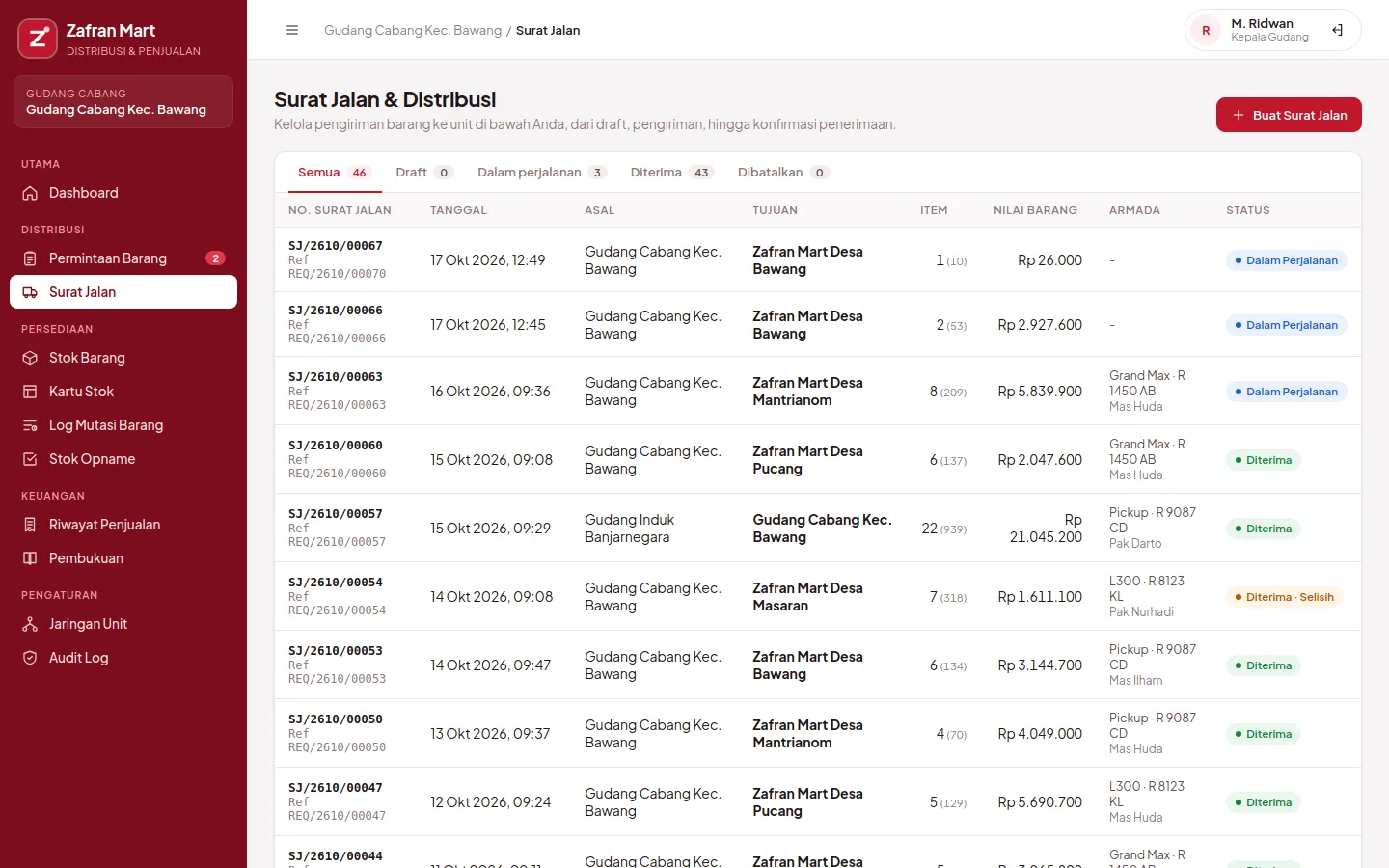
Task: Open the Gudang Cabang unit selector card
Action: [x=123, y=101]
